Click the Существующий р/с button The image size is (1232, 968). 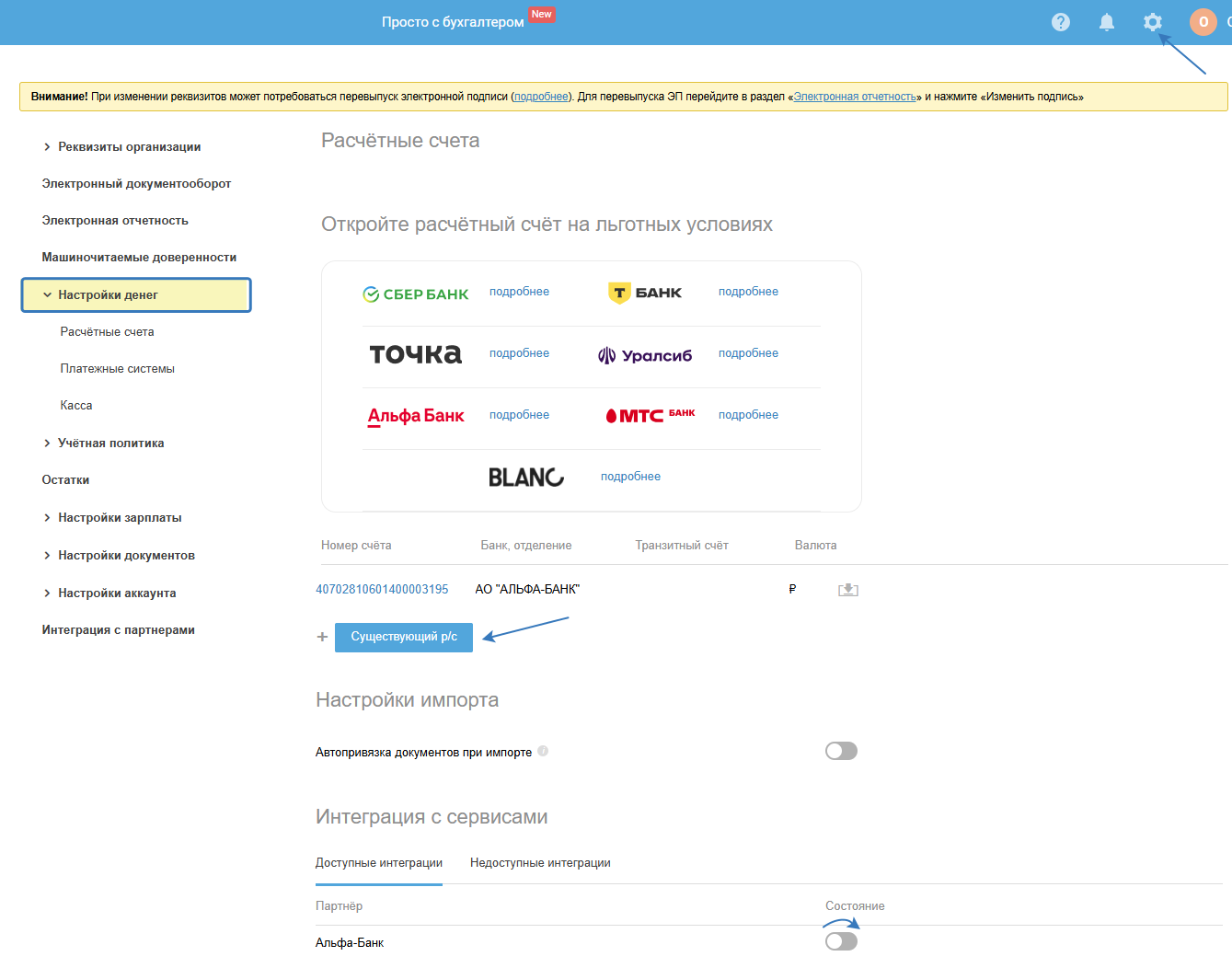404,637
